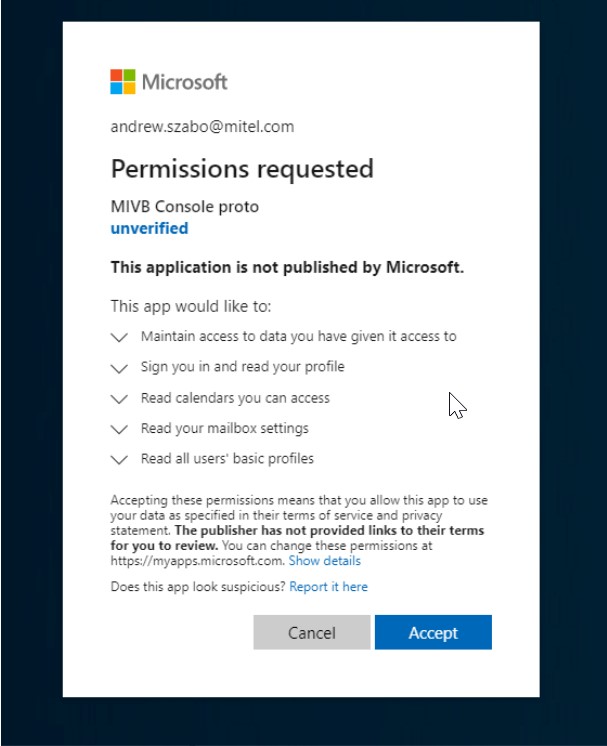Select 'Read your mailbox settings' text
This screenshot has width=607, height=746.
[x=225, y=428]
